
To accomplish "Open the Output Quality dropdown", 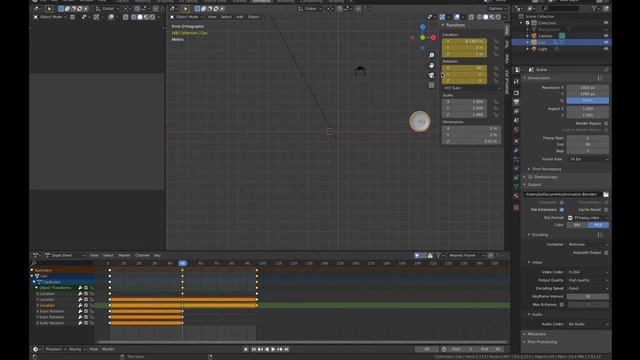I will pos(588,280).
